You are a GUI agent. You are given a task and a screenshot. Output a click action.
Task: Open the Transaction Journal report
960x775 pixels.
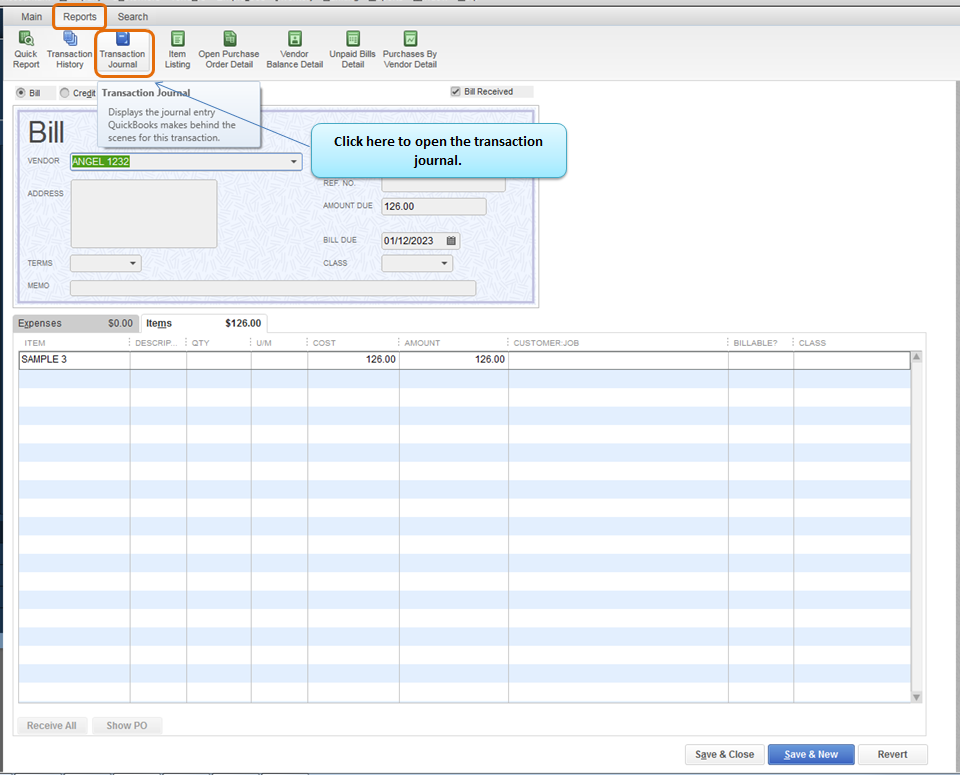point(122,50)
